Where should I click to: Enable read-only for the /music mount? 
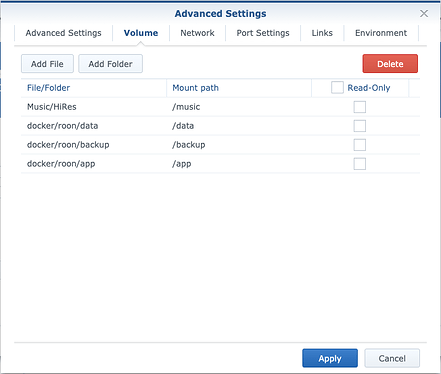[x=359, y=107]
